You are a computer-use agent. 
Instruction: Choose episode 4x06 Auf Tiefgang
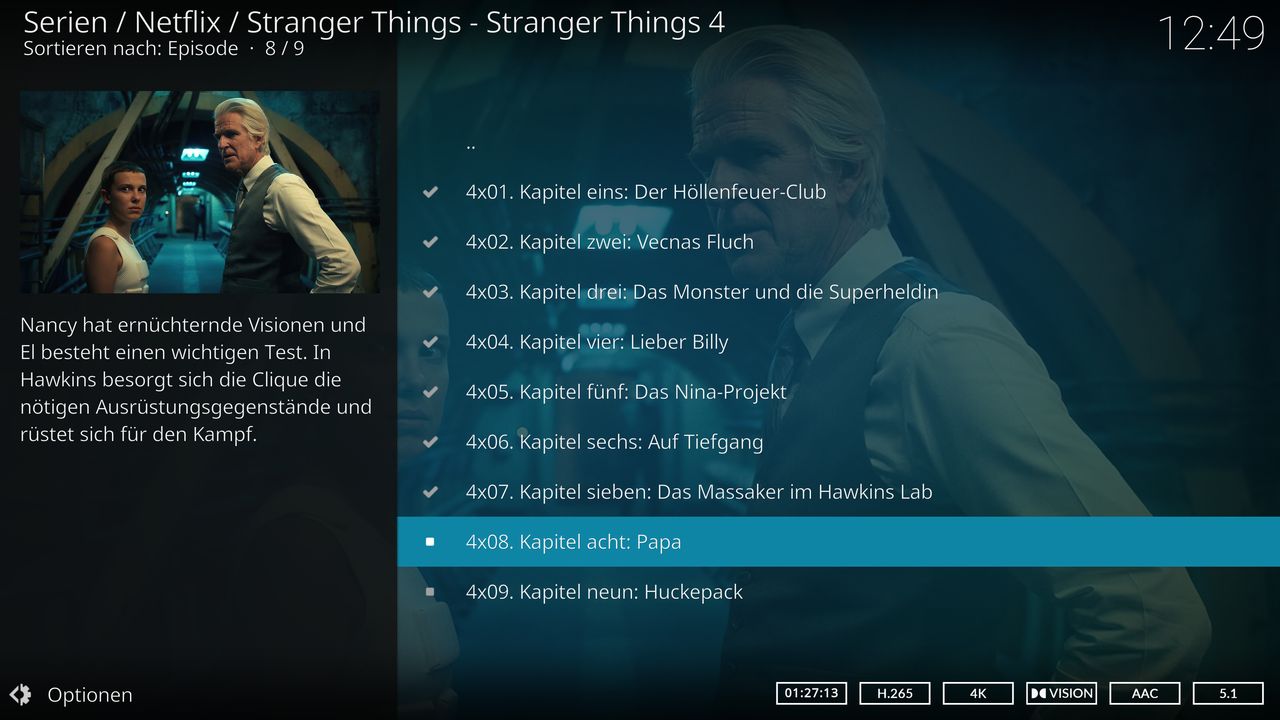pos(838,442)
